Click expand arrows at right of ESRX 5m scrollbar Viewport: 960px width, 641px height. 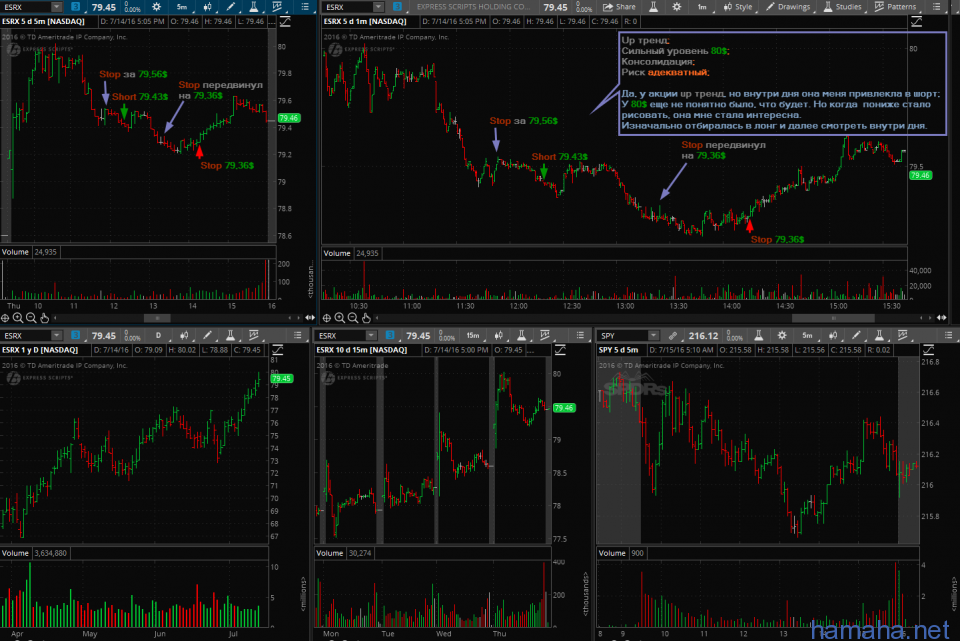tap(310, 318)
